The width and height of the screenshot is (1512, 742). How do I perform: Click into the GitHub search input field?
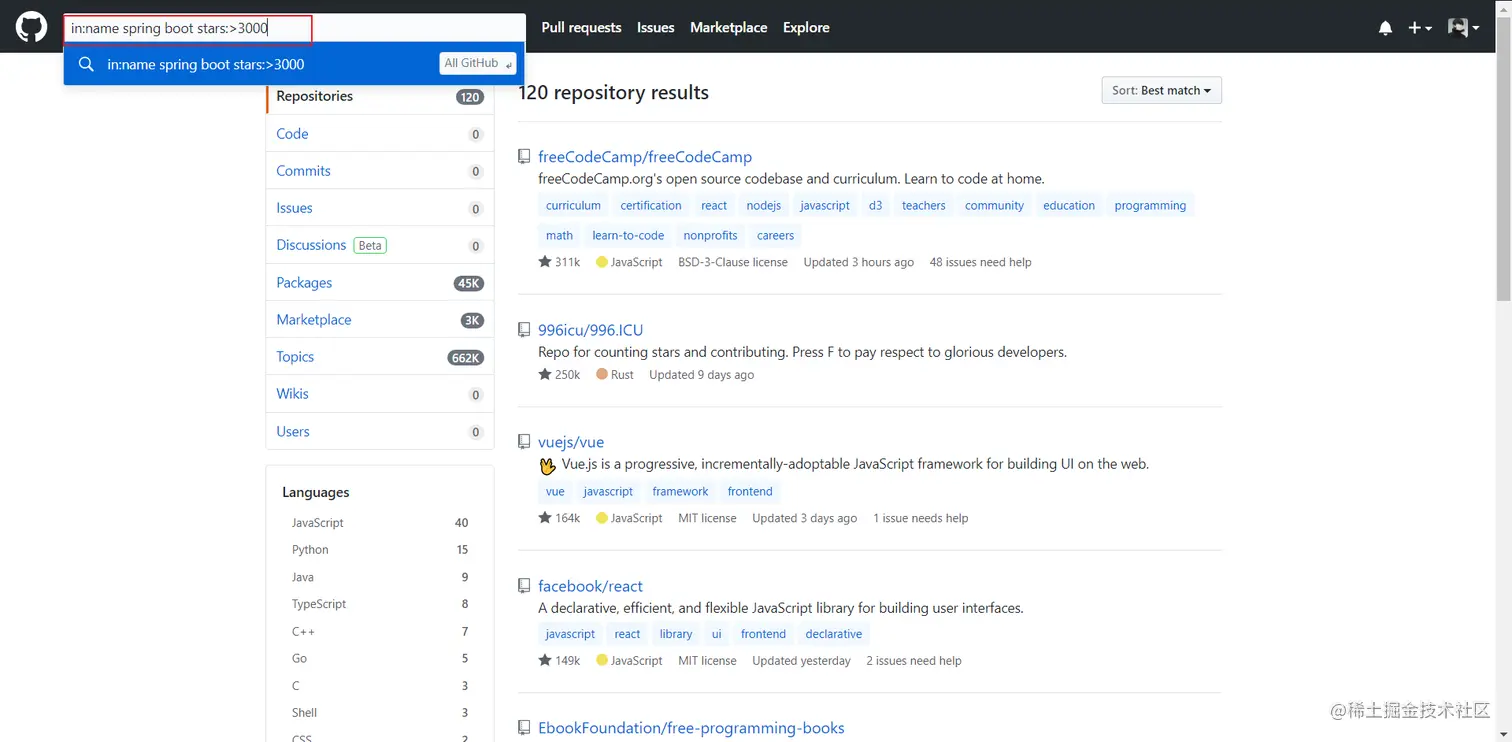tap(189, 29)
